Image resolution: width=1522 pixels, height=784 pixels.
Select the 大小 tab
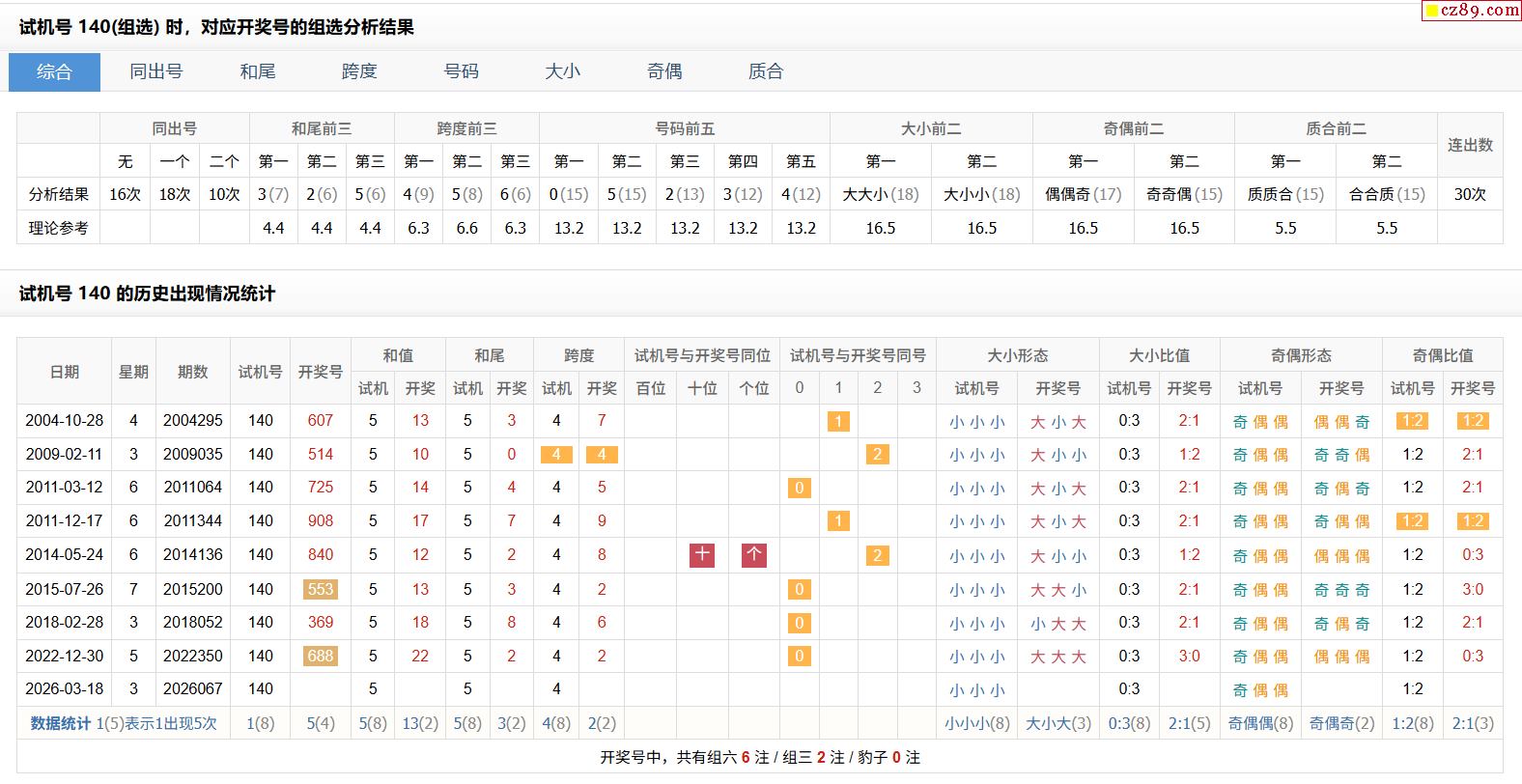click(563, 71)
